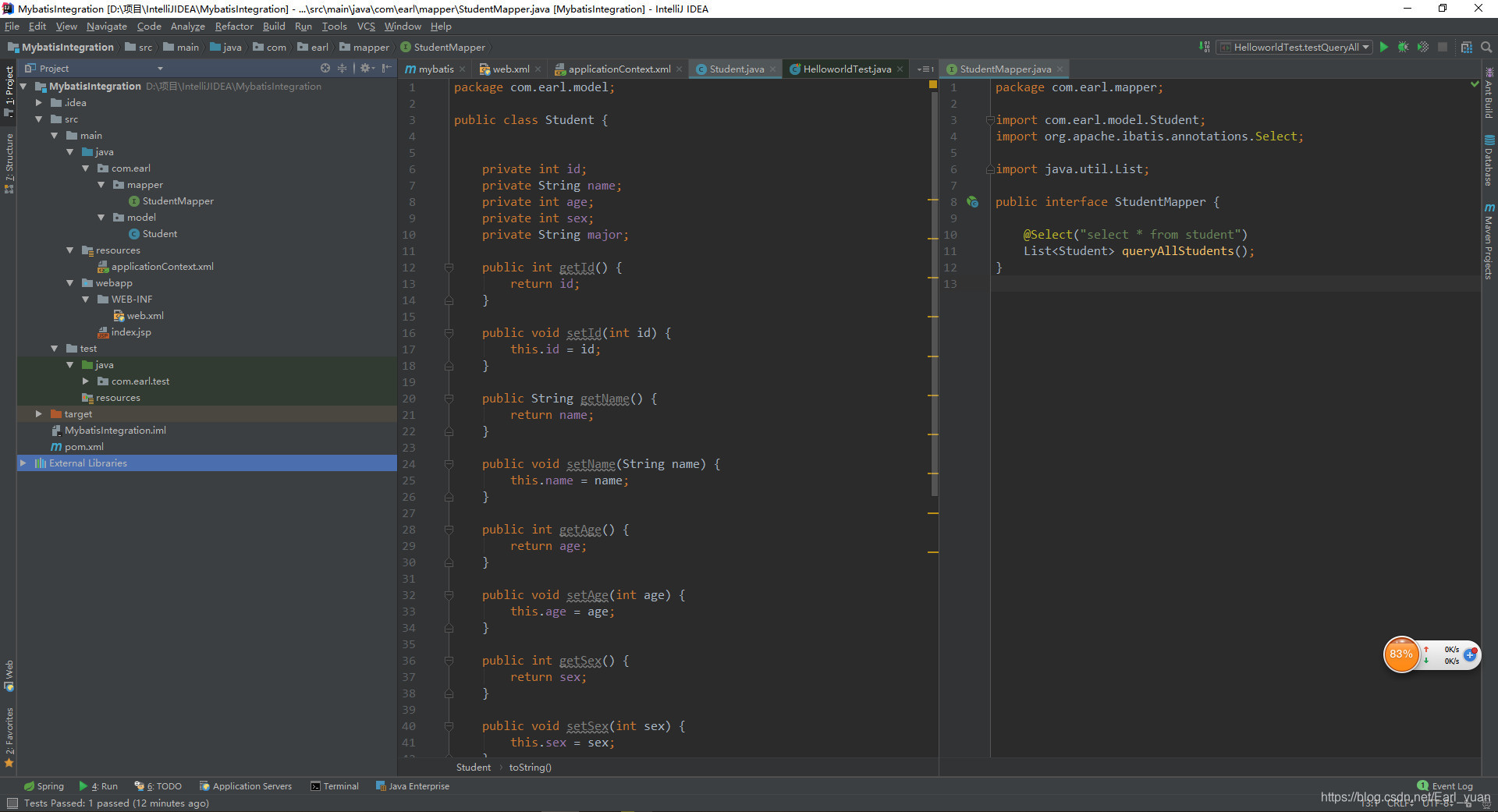This screenshot has height=812, width=1498.
Task: Expand the .idea folder
Action: (38, 103)
